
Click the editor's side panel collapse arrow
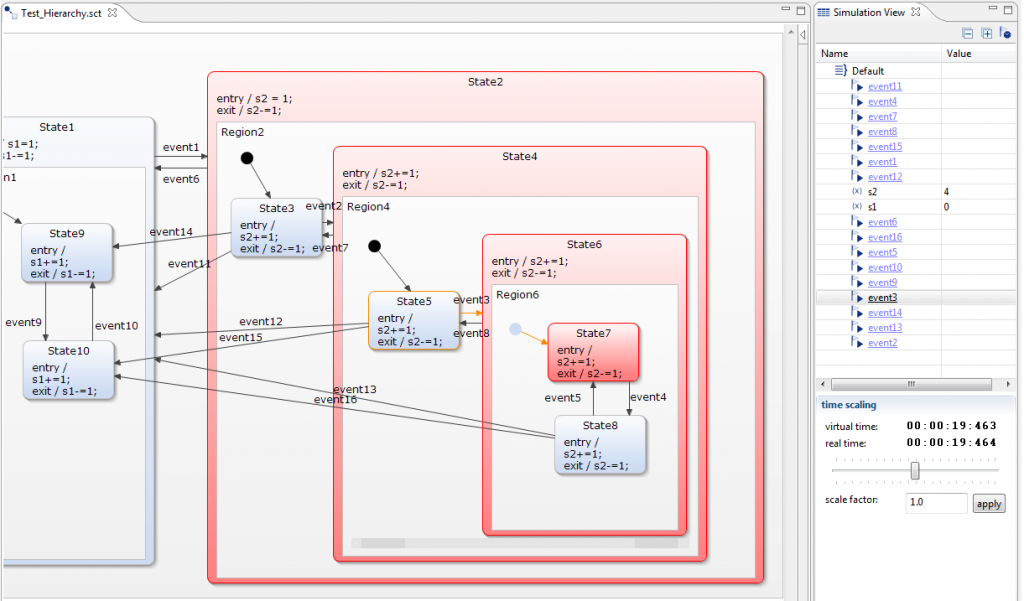tap(803, 34)
